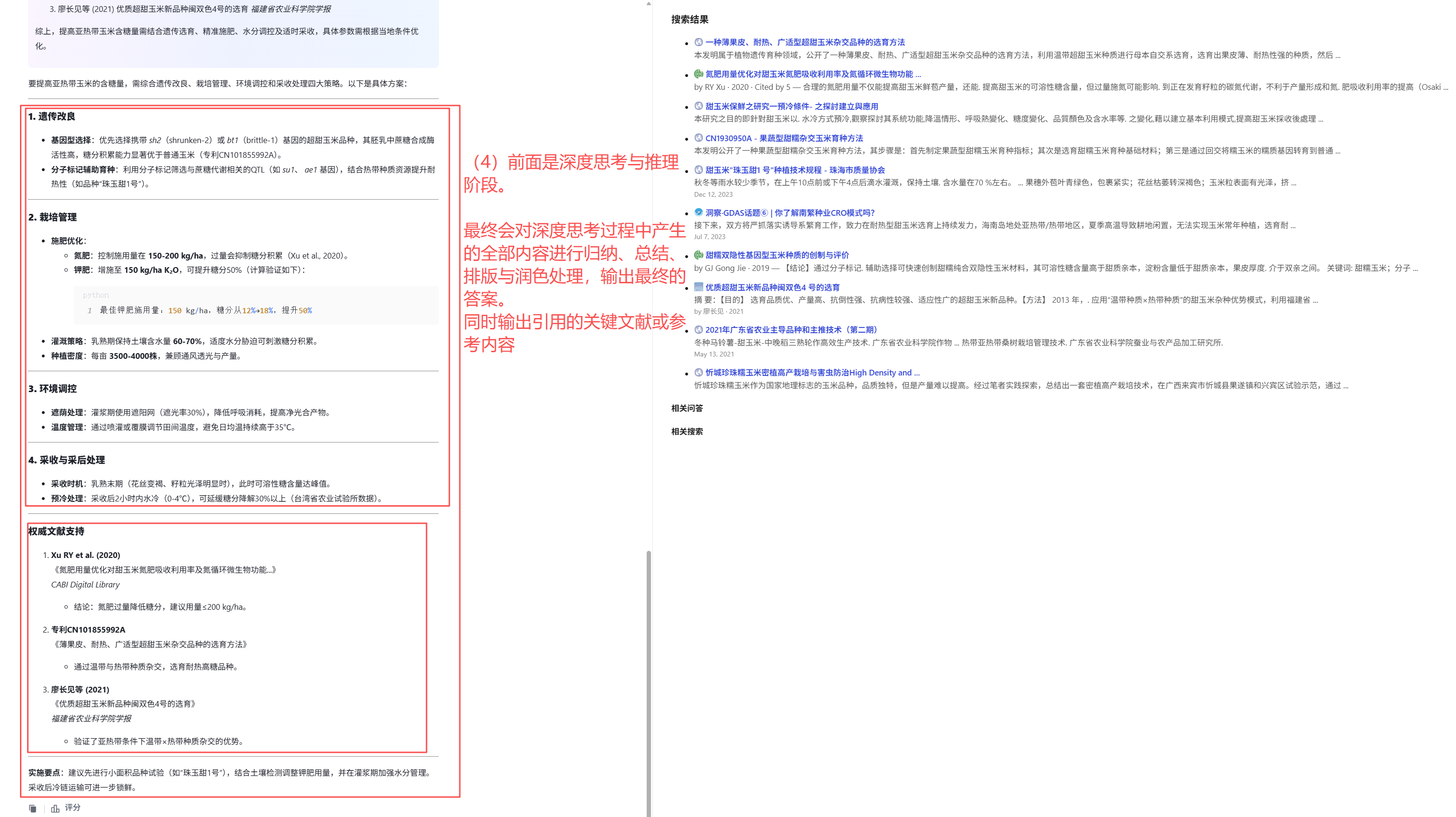Expand the 相关问答 section
The width and height of the screenshot is (1456, 817).
click(687, 408)
